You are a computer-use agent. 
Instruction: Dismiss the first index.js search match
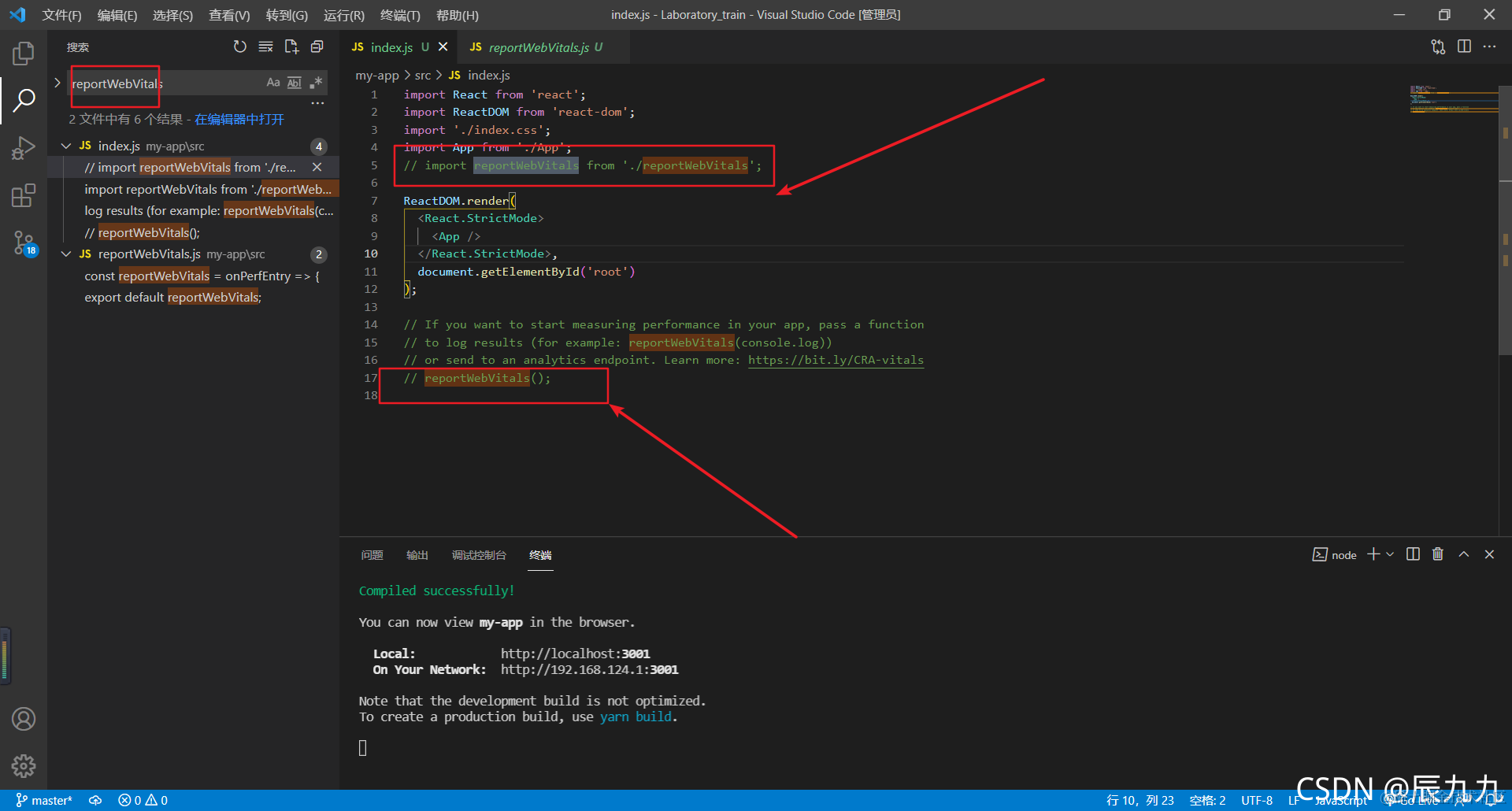pyautogui.click(x=317, y=167)
